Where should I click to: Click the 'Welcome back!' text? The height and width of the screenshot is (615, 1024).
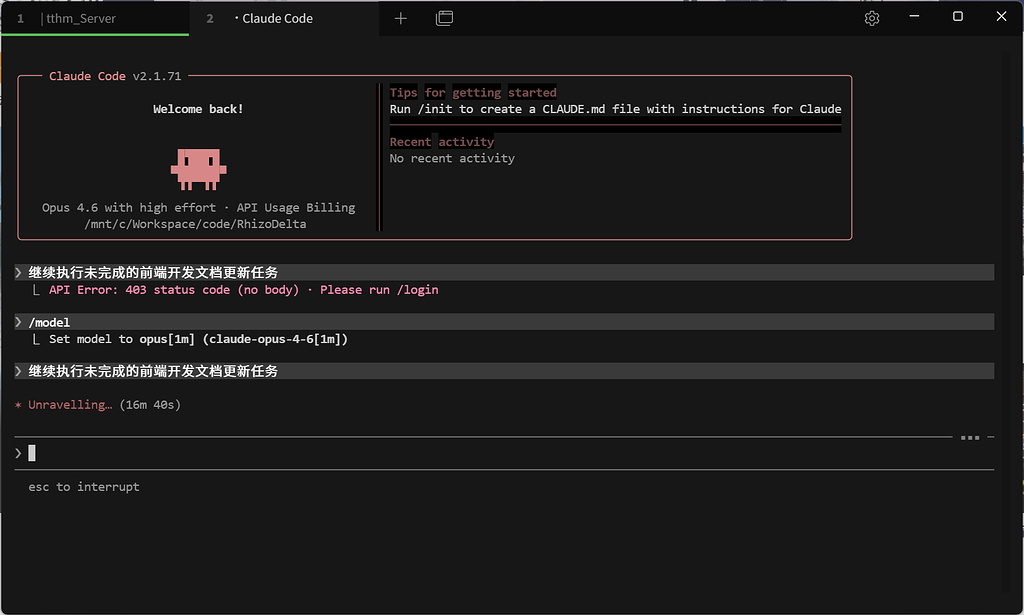coord(199,109)
